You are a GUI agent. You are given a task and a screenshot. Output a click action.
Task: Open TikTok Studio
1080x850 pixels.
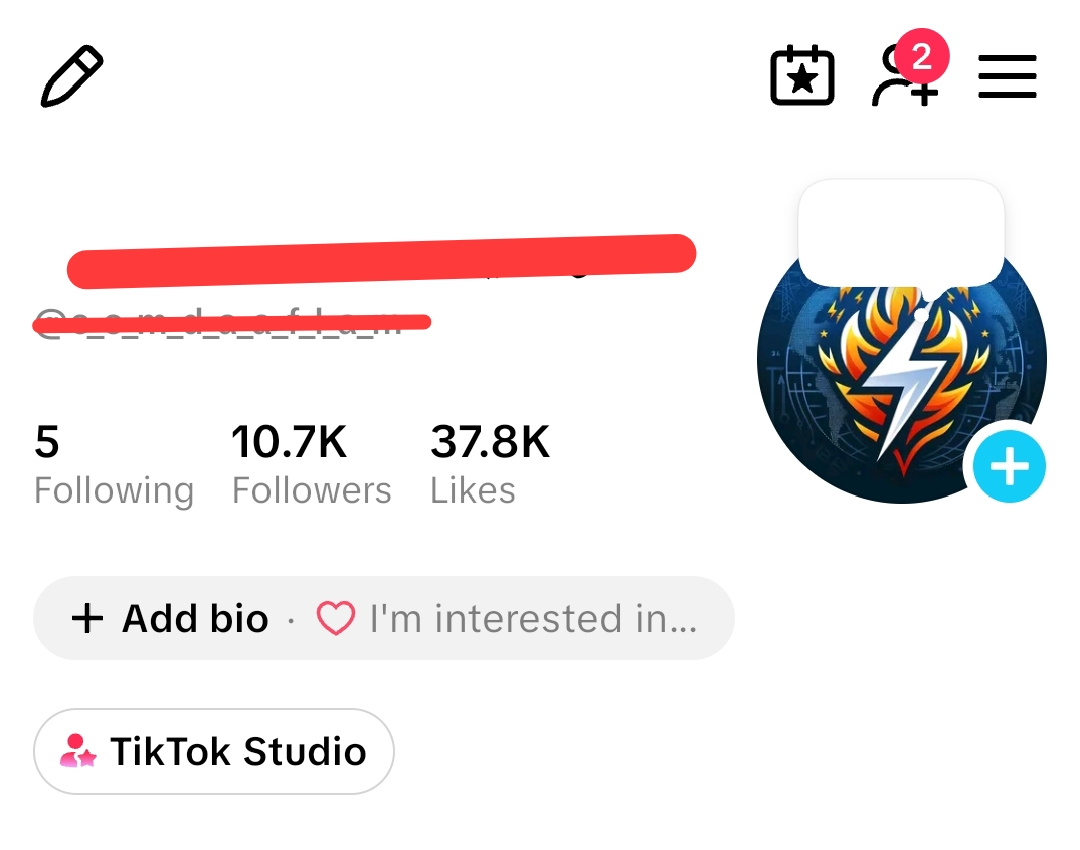point(214,751)
